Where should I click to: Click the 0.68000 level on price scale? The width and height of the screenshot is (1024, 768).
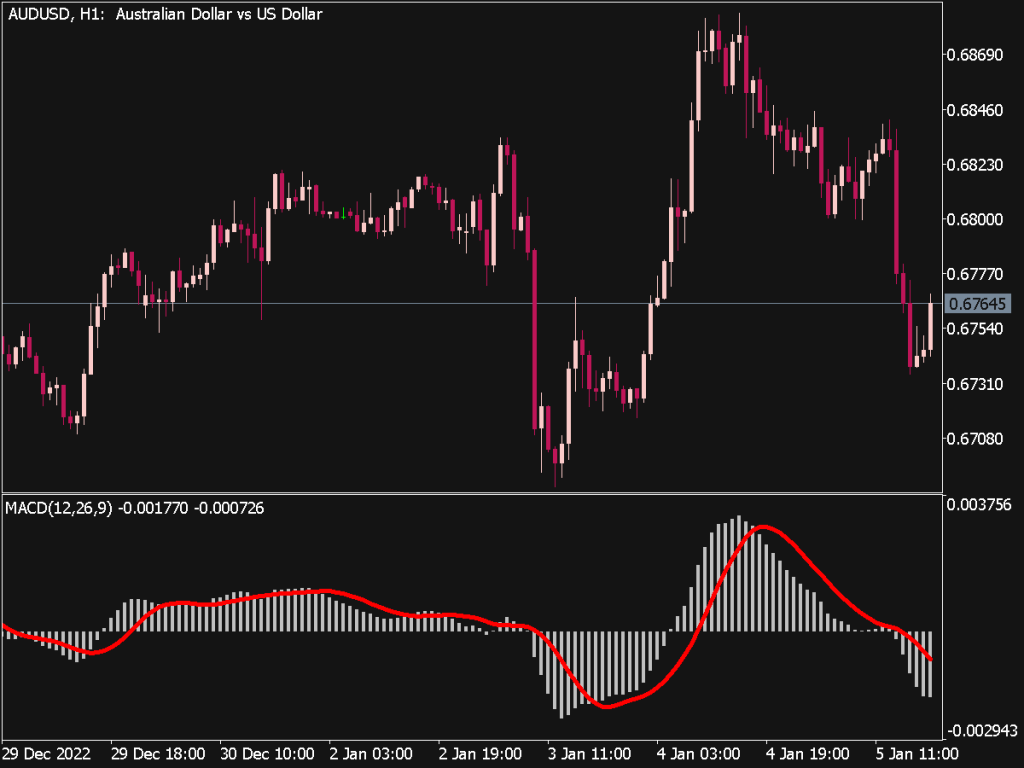point(973,219)
